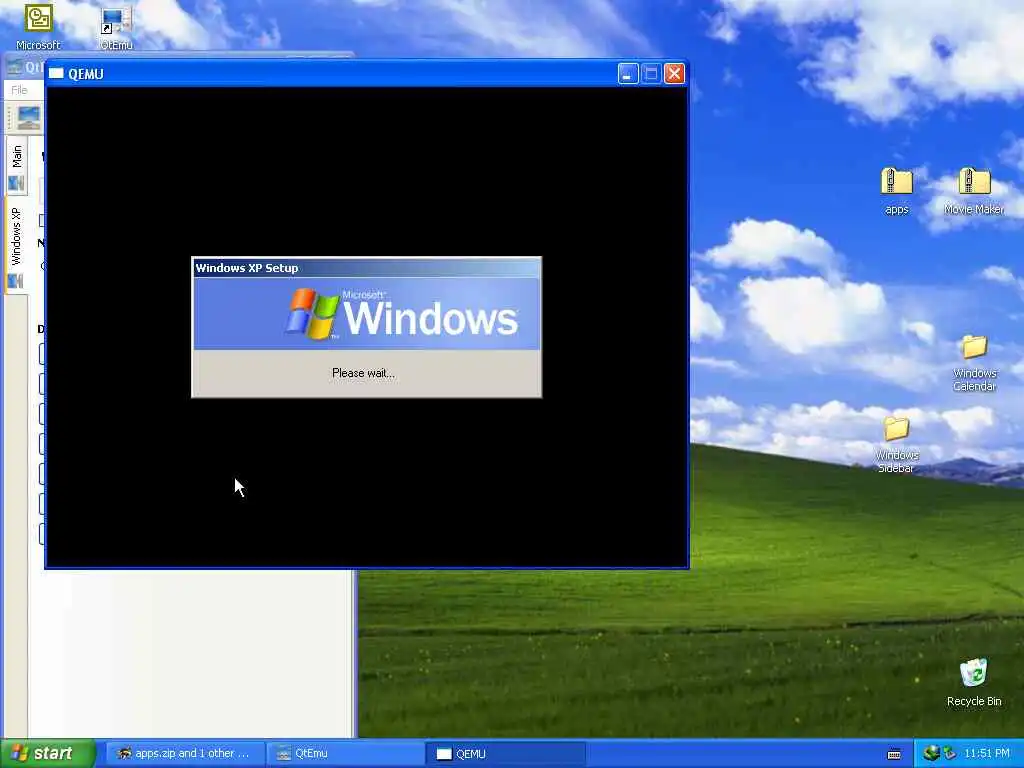Click the safely remove hardware tray icon
This screenshot has height=768, width=1024.
[x=949, y=754]
